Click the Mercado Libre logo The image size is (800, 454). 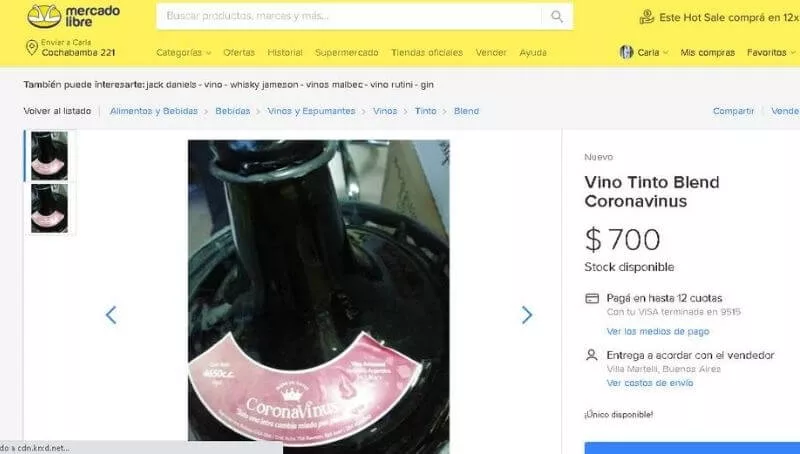click(x=73, y=16)
